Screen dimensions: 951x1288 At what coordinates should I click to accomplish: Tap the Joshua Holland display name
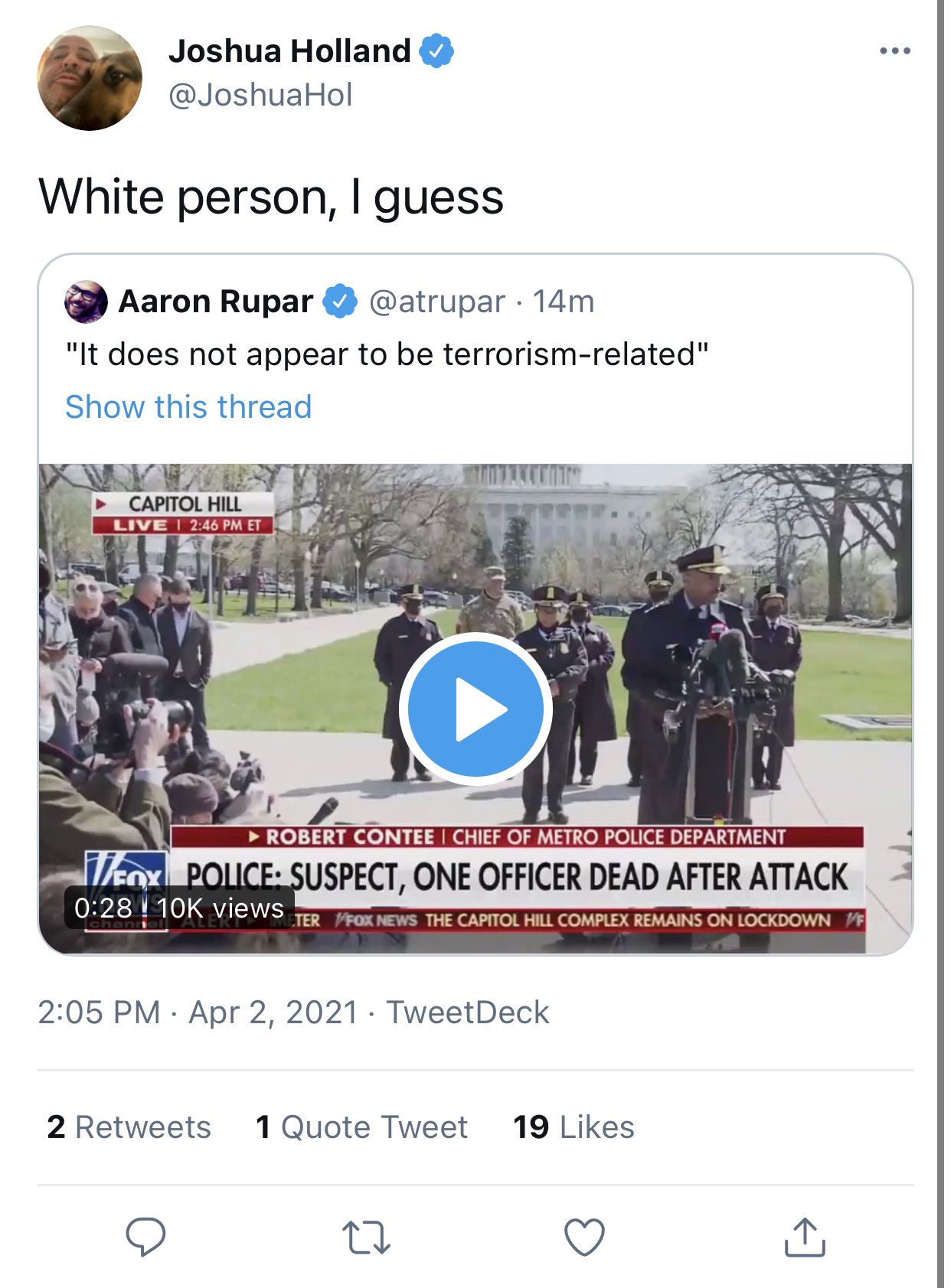pos(289,51)
